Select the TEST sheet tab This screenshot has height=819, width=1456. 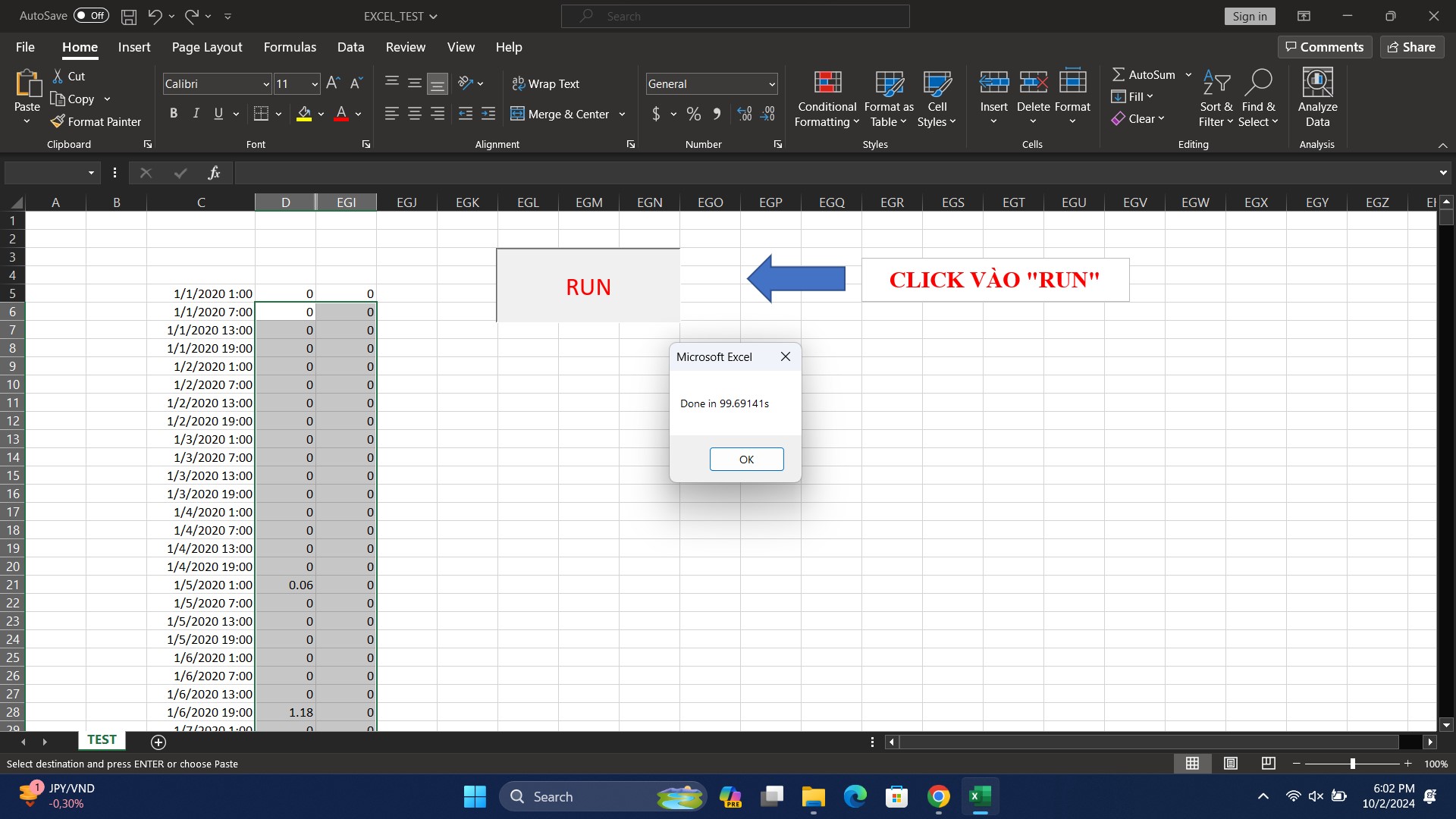tap(102, 740)
